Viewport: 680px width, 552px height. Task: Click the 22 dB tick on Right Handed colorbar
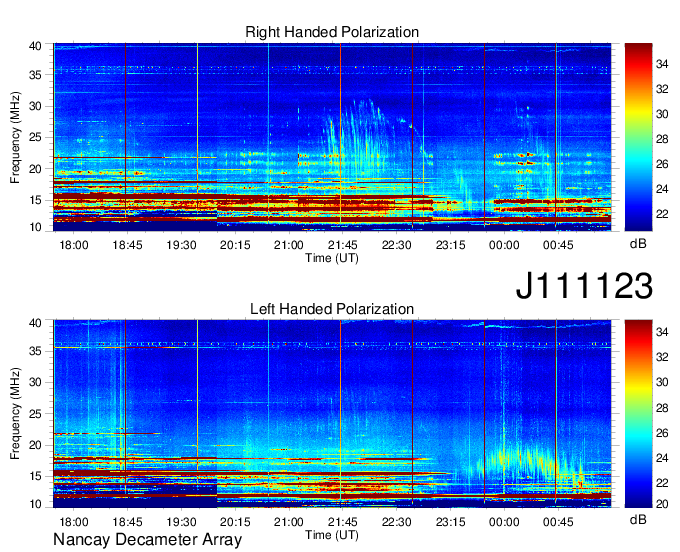coord(662,214)
